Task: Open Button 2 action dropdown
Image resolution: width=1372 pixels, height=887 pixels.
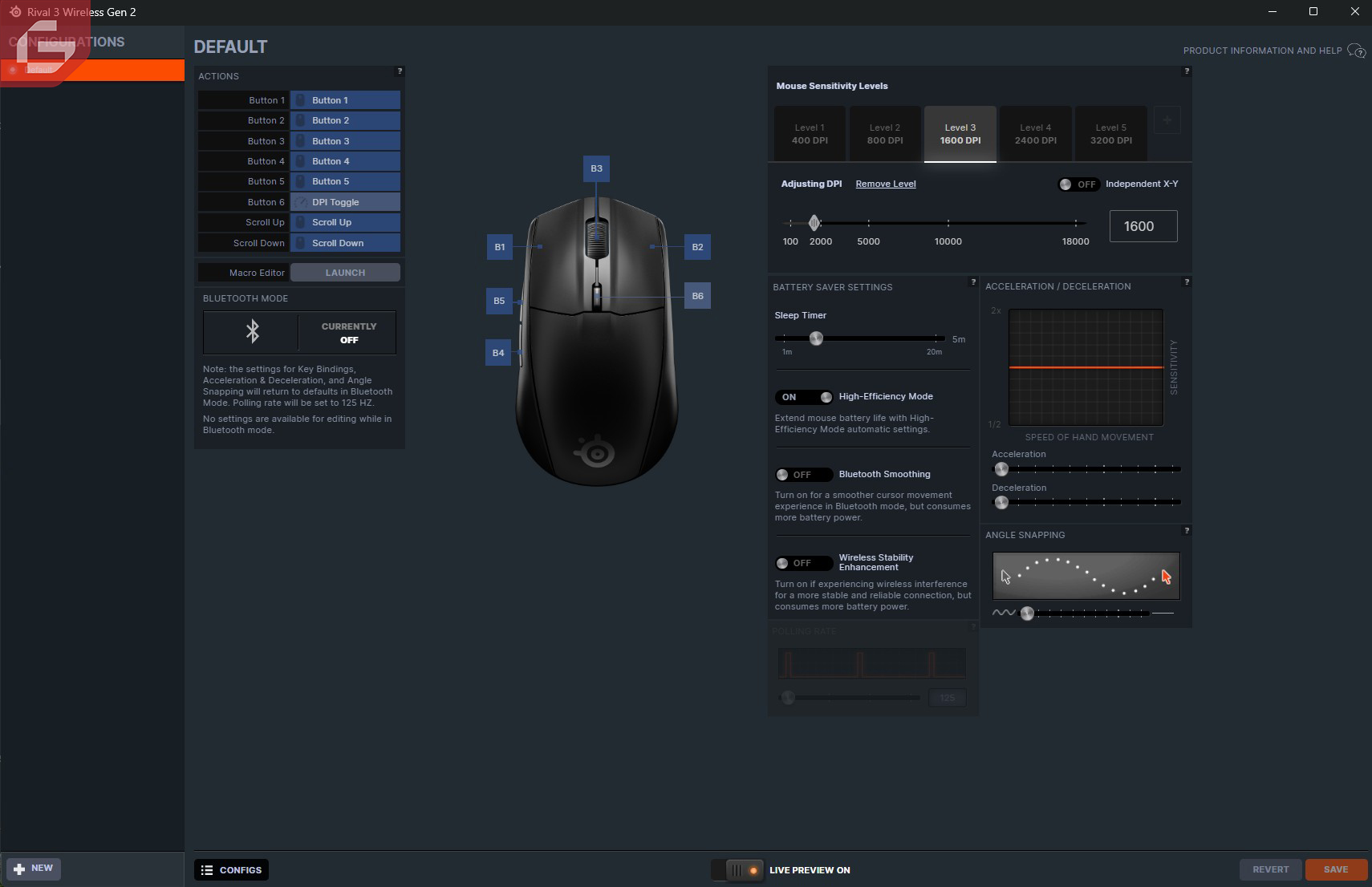Action: point(345,120)
